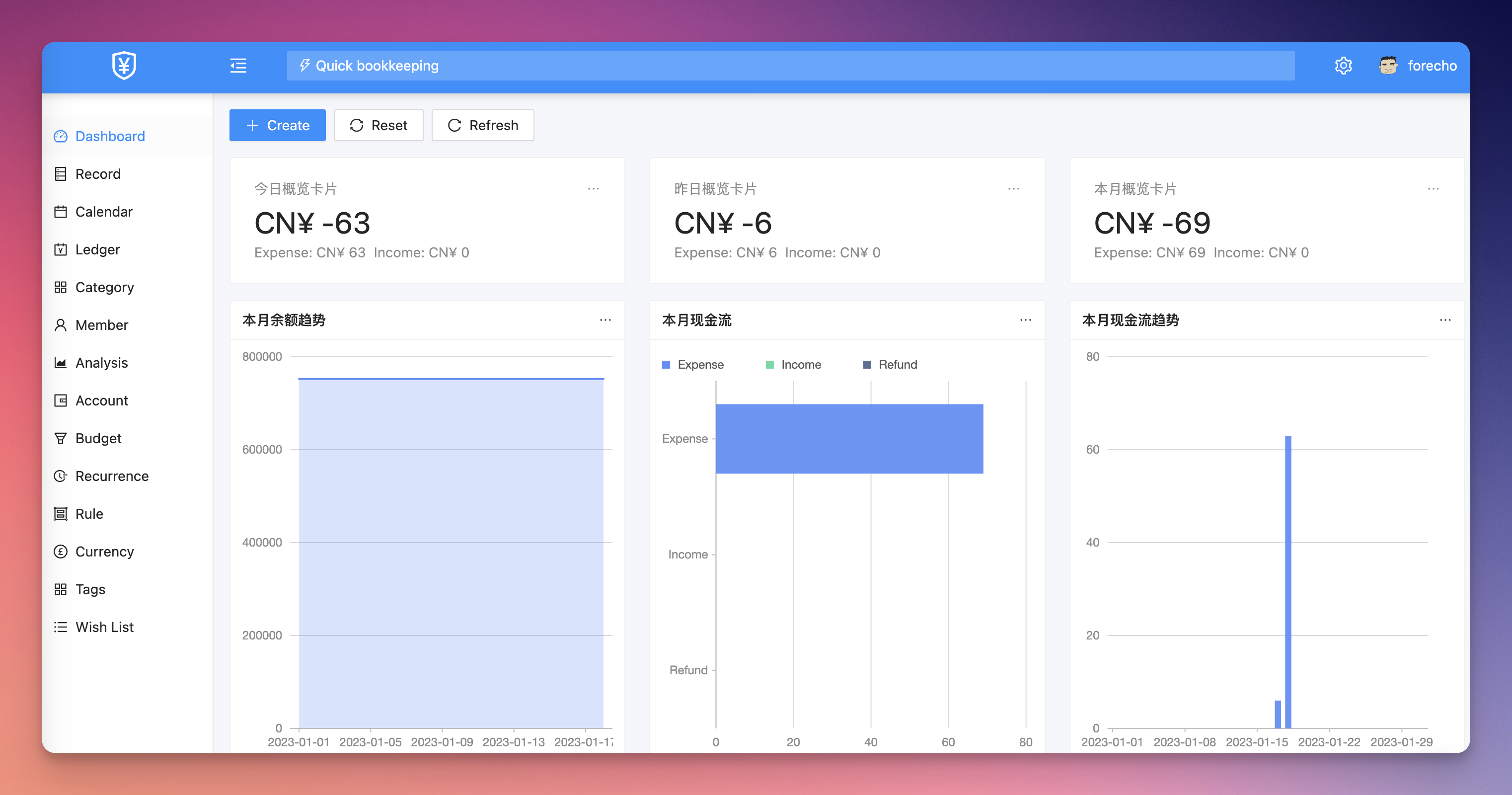
Task: Click the Calendar icon in sidebar
Action: tap(61, 212)
